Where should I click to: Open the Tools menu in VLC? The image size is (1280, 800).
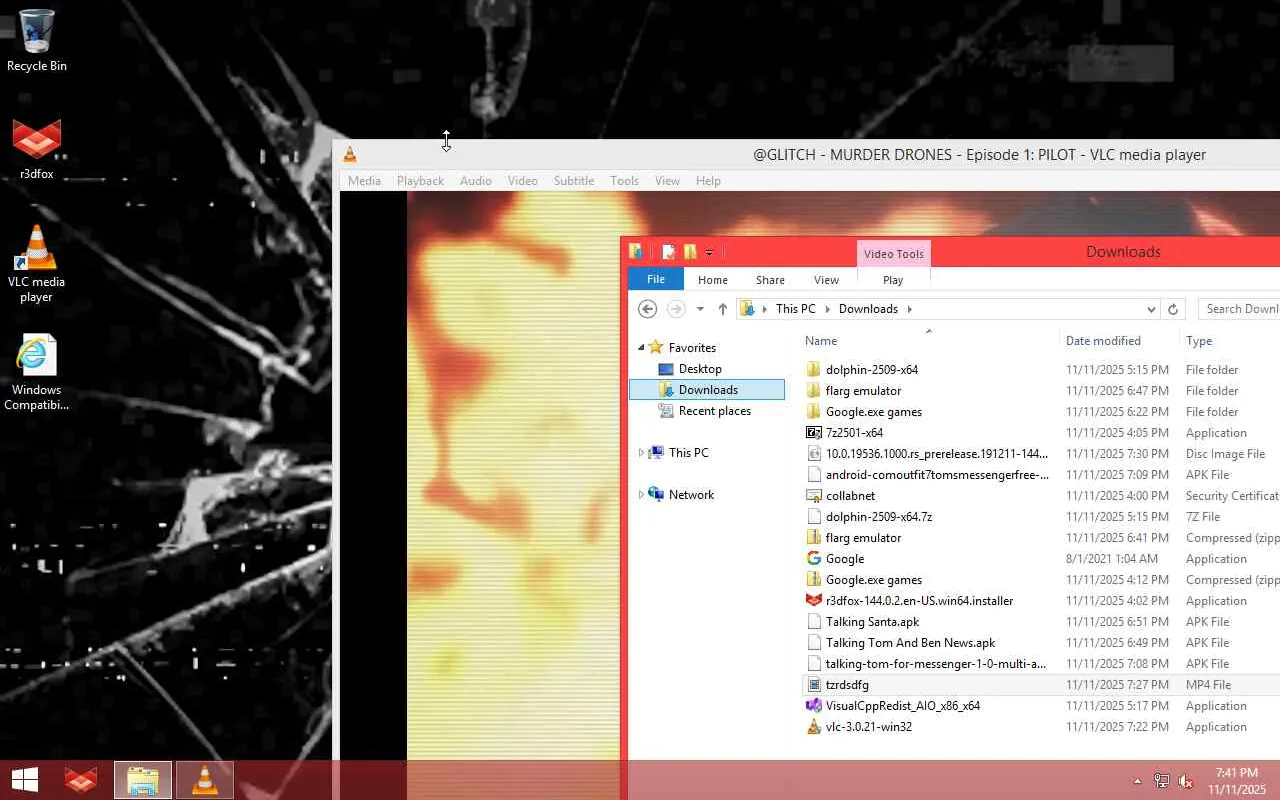pyautogui.click(x=624, y=181)
